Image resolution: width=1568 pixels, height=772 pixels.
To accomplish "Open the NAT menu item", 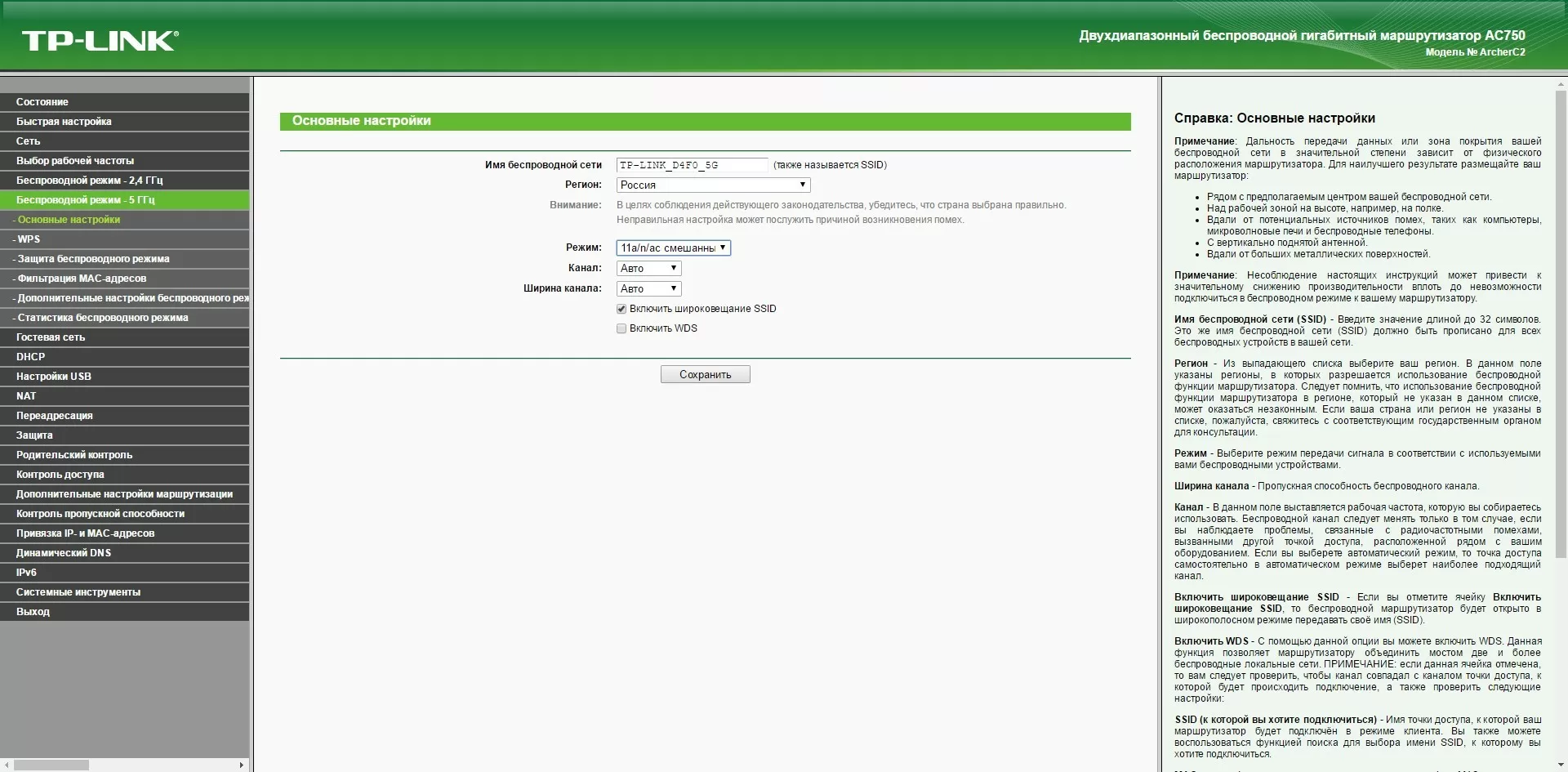I will coord(124,396).
